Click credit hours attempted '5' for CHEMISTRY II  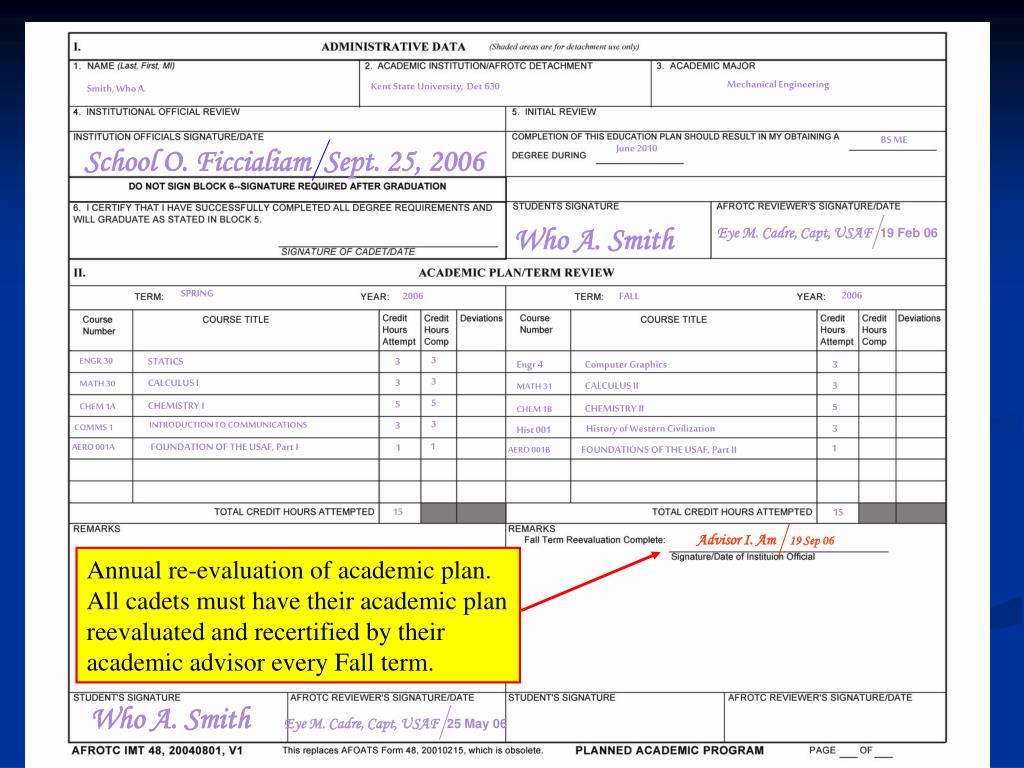835,407
